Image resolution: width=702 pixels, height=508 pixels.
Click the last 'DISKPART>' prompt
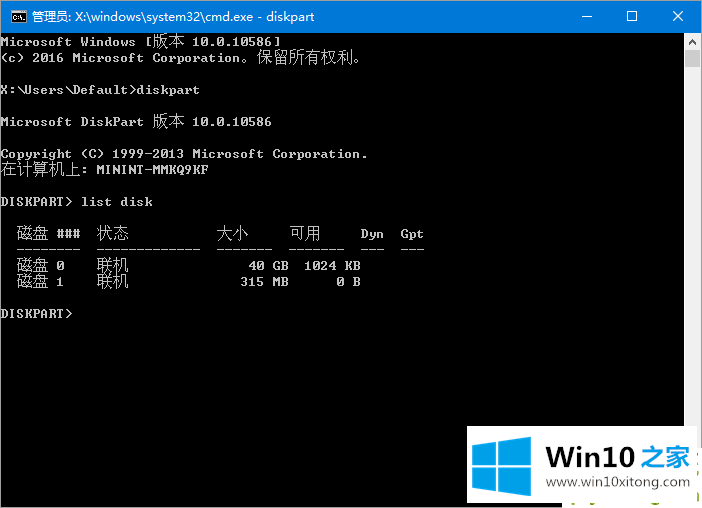point(36,314)
